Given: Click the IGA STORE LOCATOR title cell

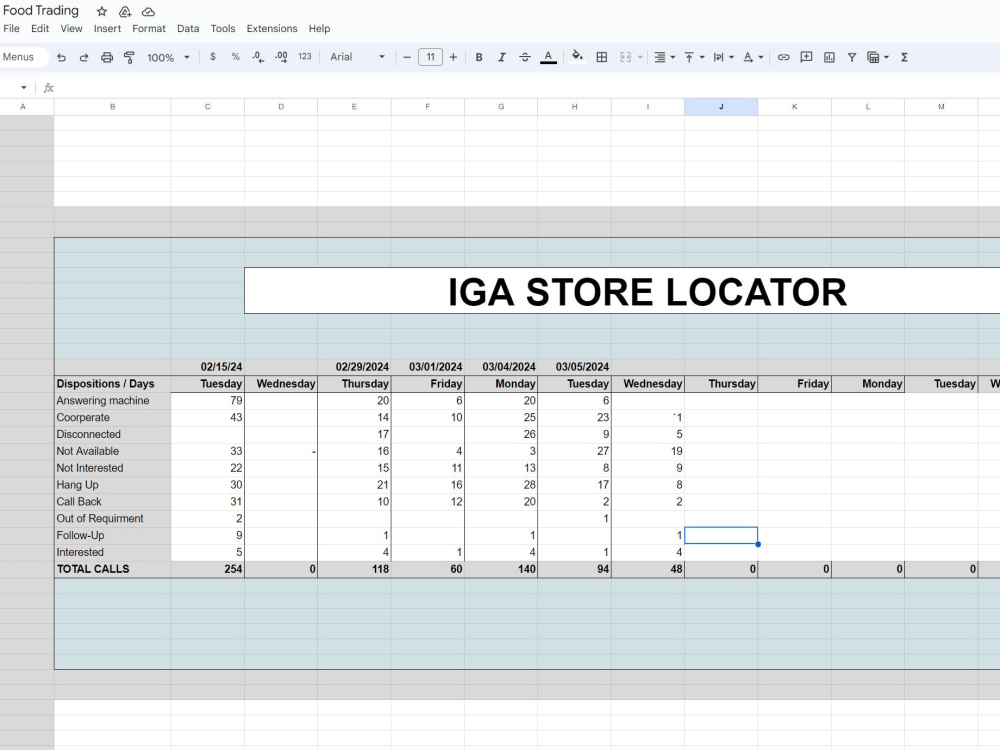Looking at the screenshot, I should [647, 291].
